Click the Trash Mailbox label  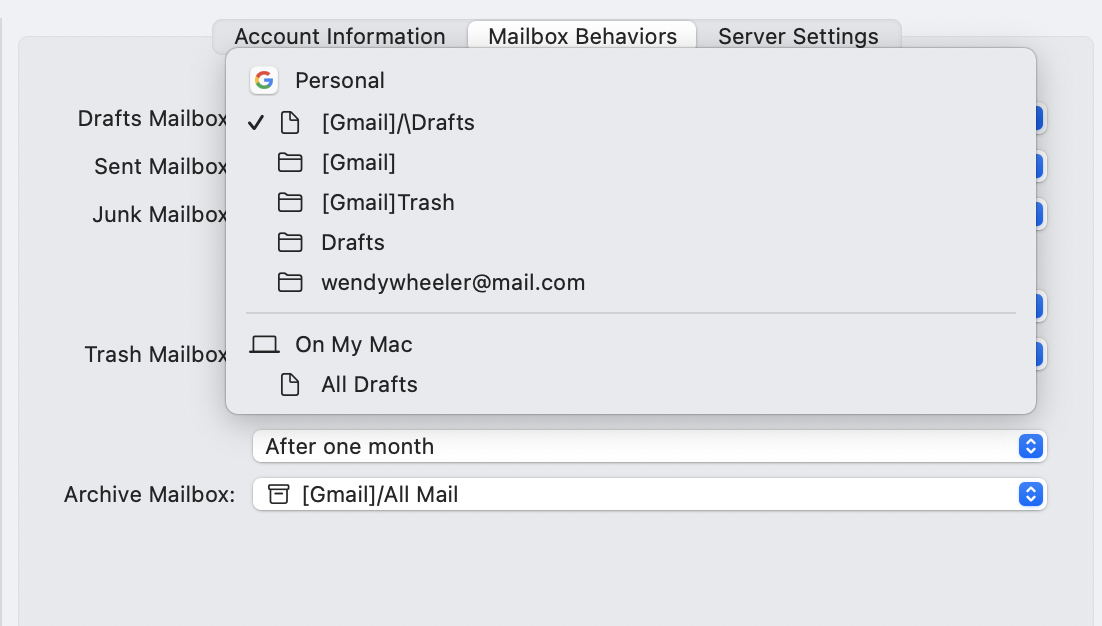tap(155, 354)
